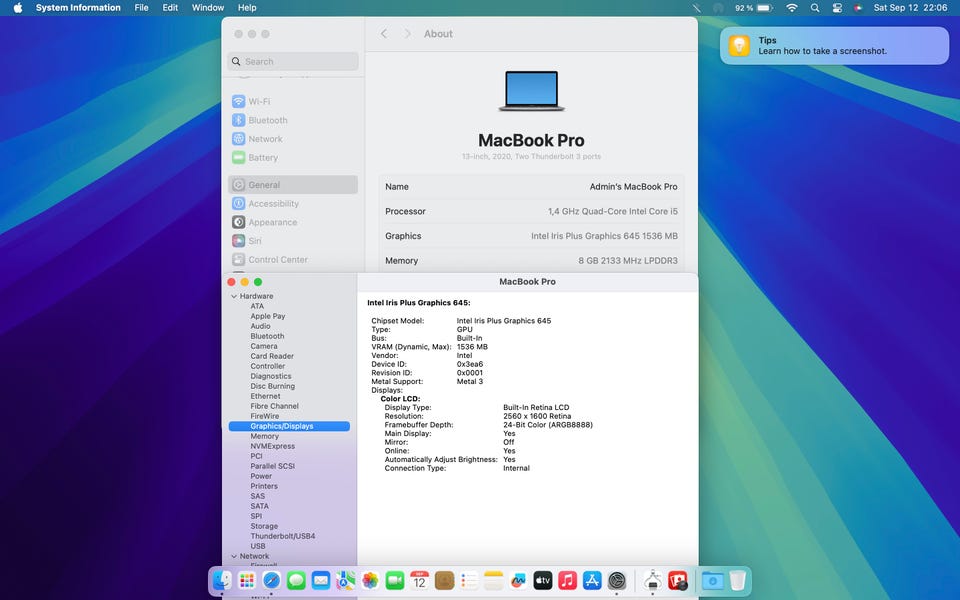Click the MacBook Pro image in About
This screenshot has height=600, width=960.
(x=531, y=91)
